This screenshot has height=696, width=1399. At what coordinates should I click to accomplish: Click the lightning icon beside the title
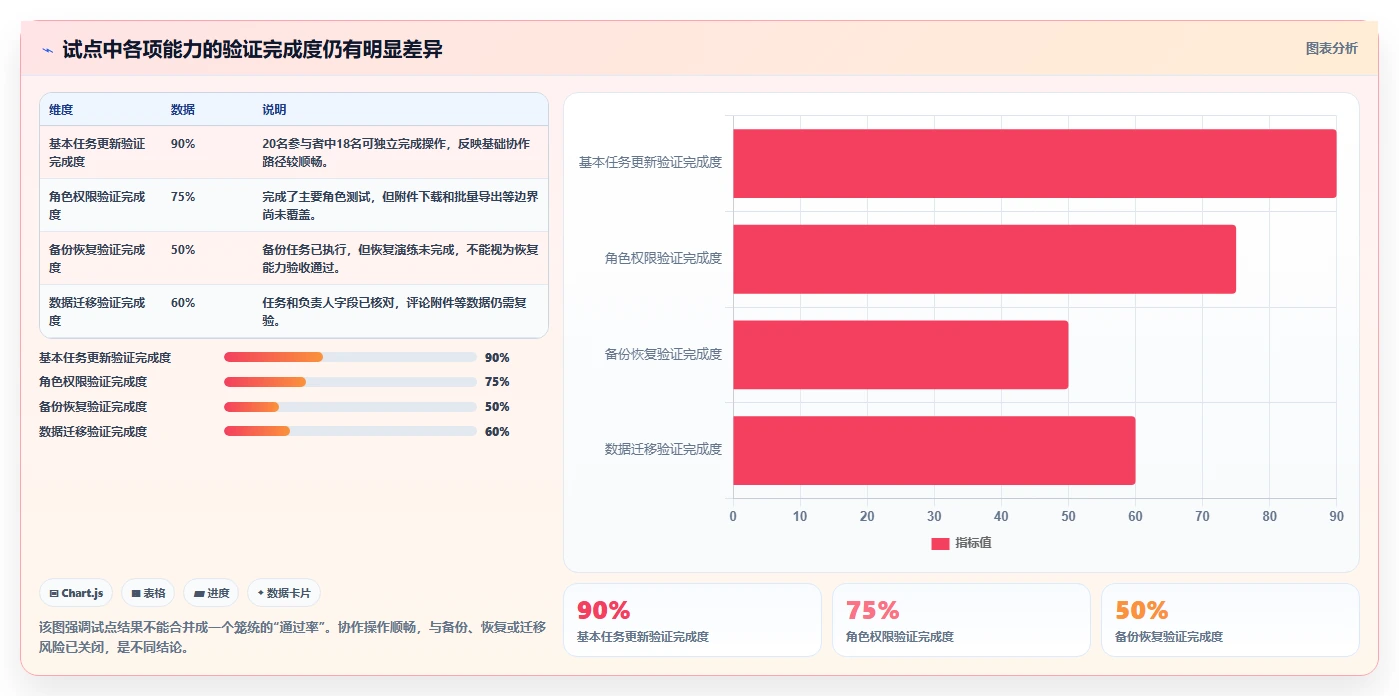(47, 50)
